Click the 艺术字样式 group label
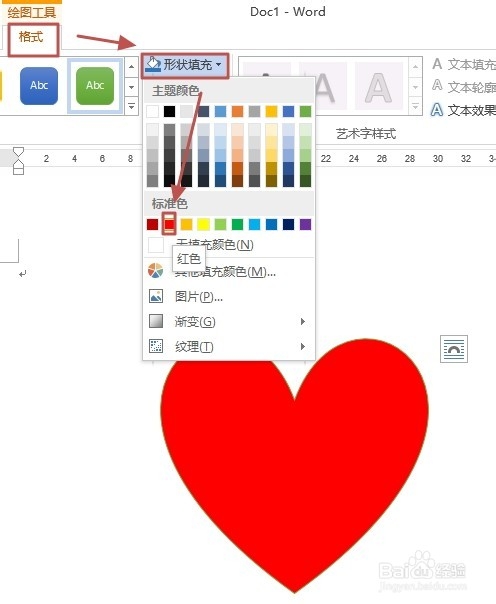 (366, 134)
